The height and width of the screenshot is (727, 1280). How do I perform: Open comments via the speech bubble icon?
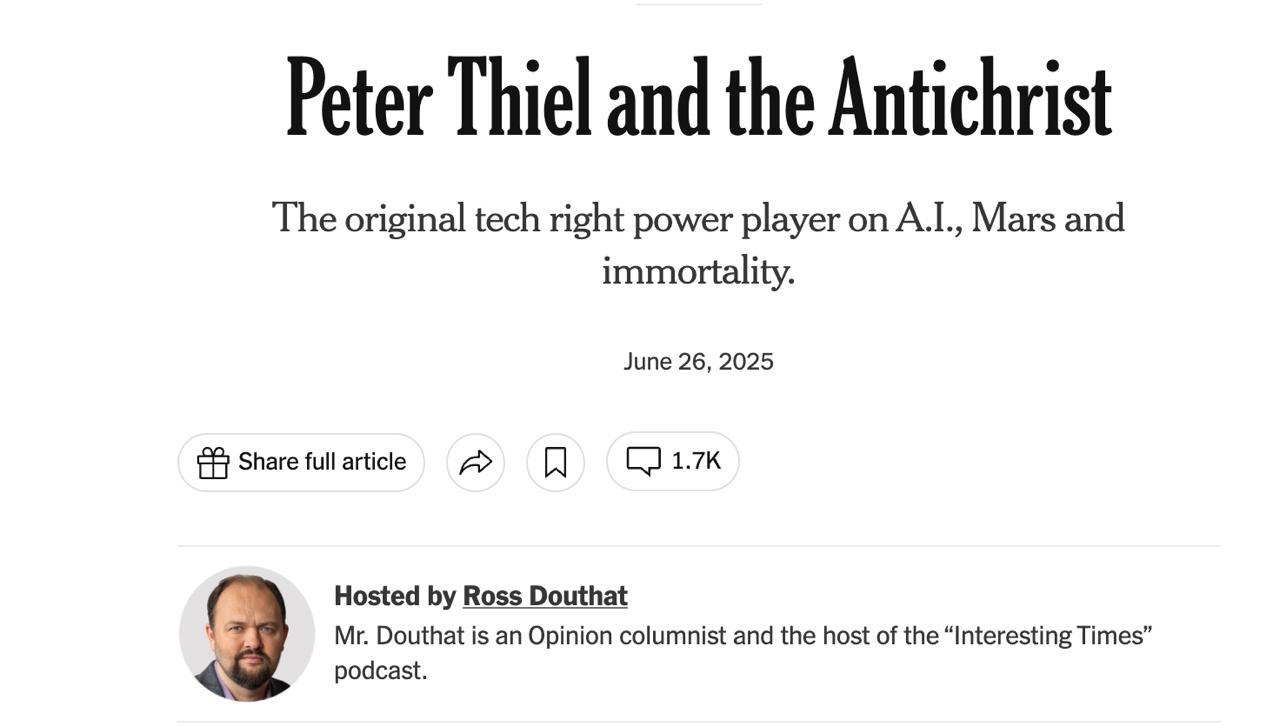click(643, 461)
